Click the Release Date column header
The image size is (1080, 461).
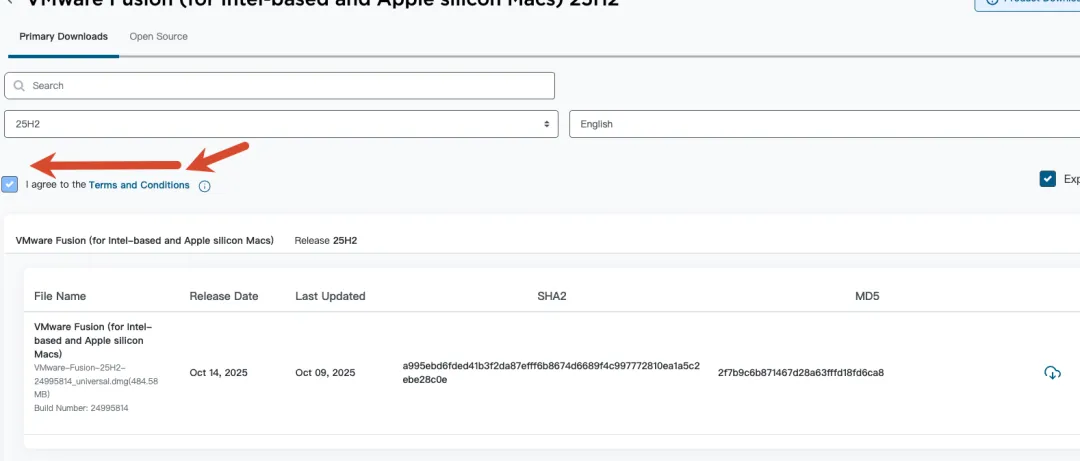(224, 296)
